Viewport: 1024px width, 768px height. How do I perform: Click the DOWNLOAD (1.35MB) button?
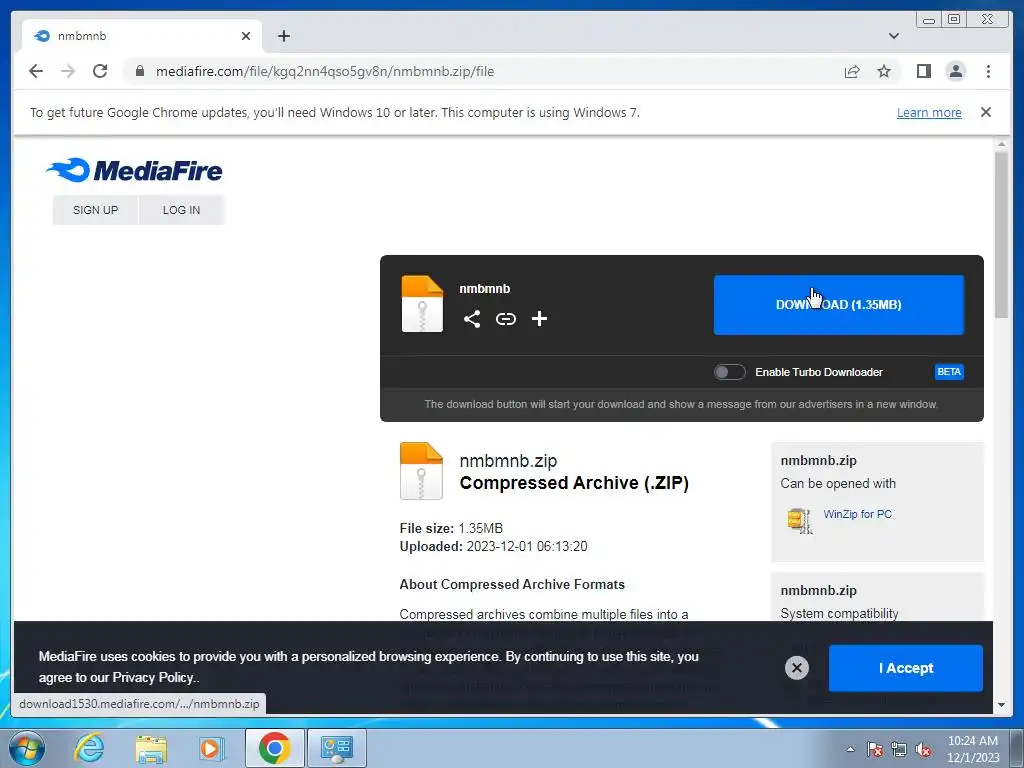click(839, 305)
